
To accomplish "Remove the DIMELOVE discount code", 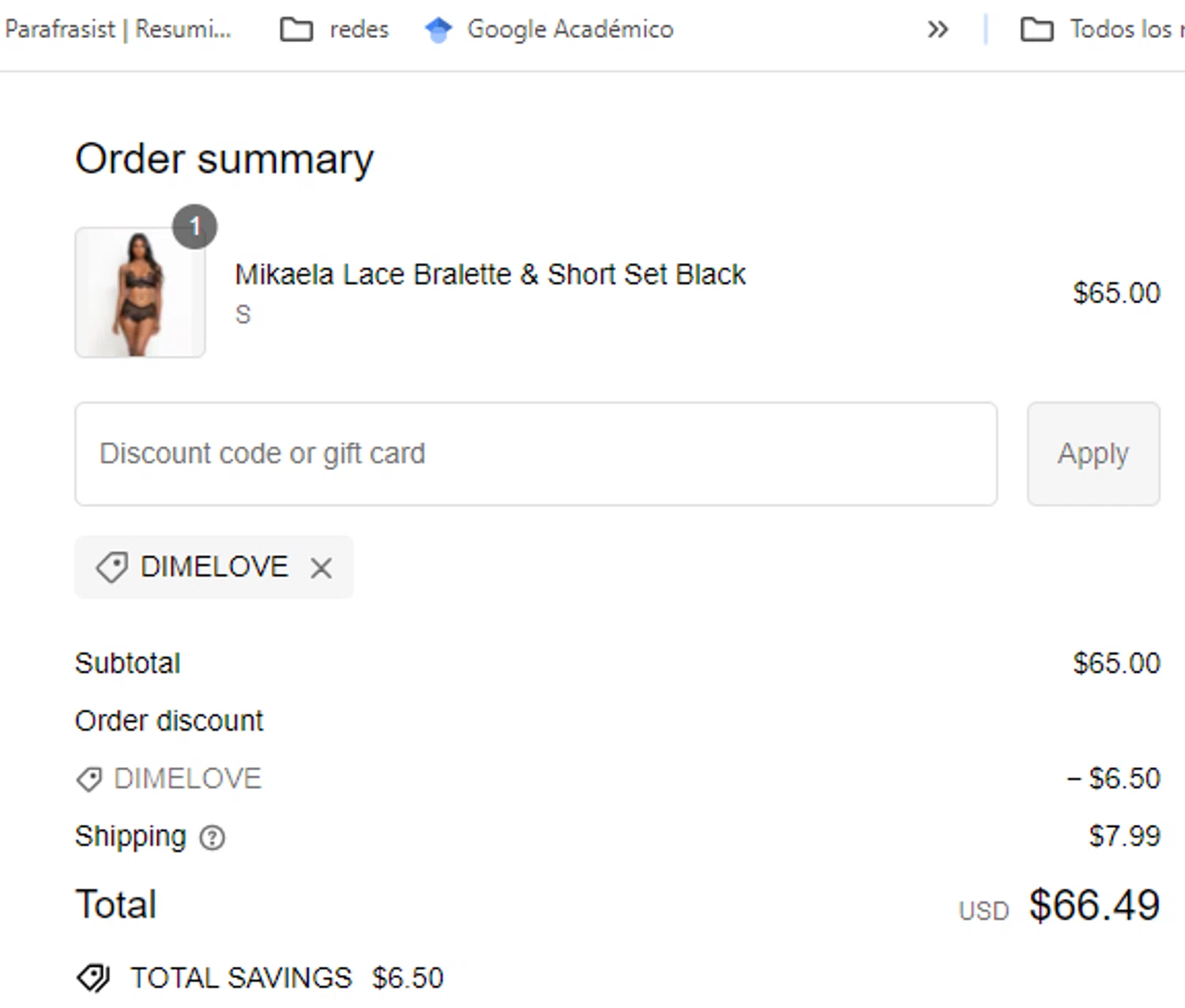I will pyautogui.click(x=321, y=568).
